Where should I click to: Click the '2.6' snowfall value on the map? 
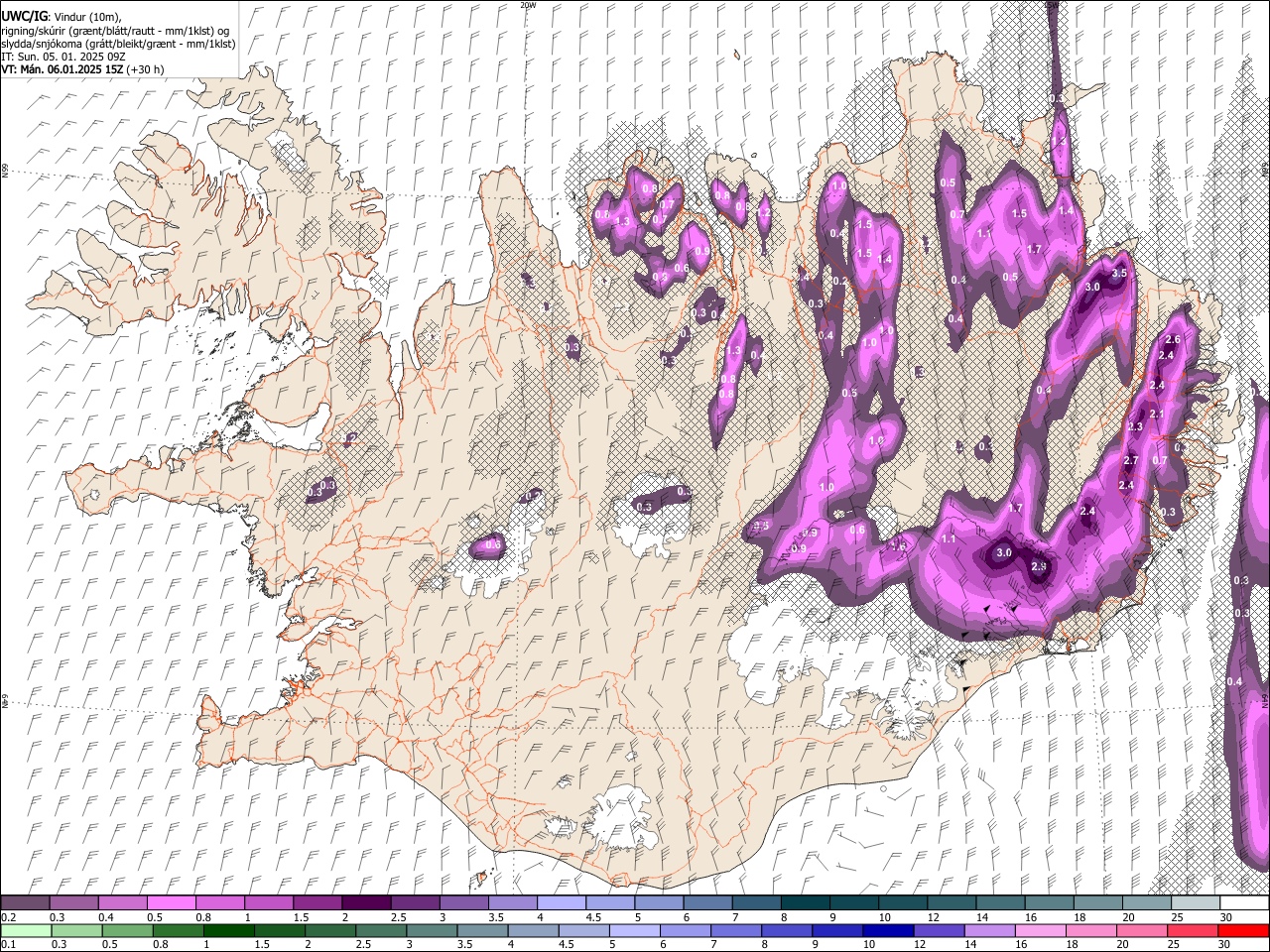click(1172, 340)
